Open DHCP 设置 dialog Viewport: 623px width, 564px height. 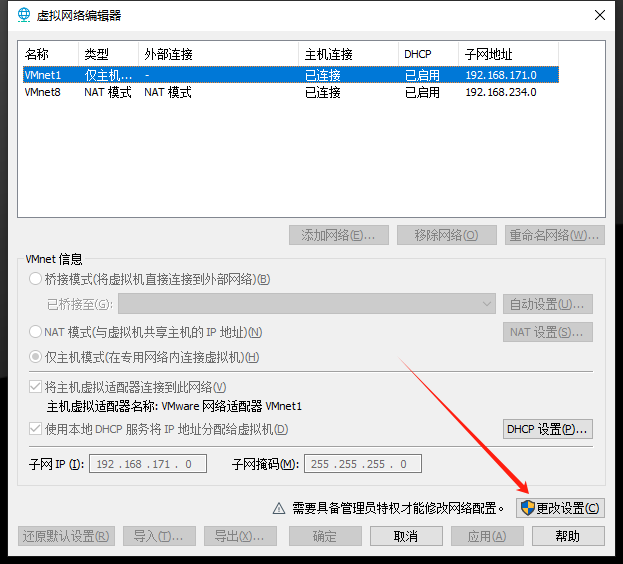pyautogui.click(x=548, y=429)
